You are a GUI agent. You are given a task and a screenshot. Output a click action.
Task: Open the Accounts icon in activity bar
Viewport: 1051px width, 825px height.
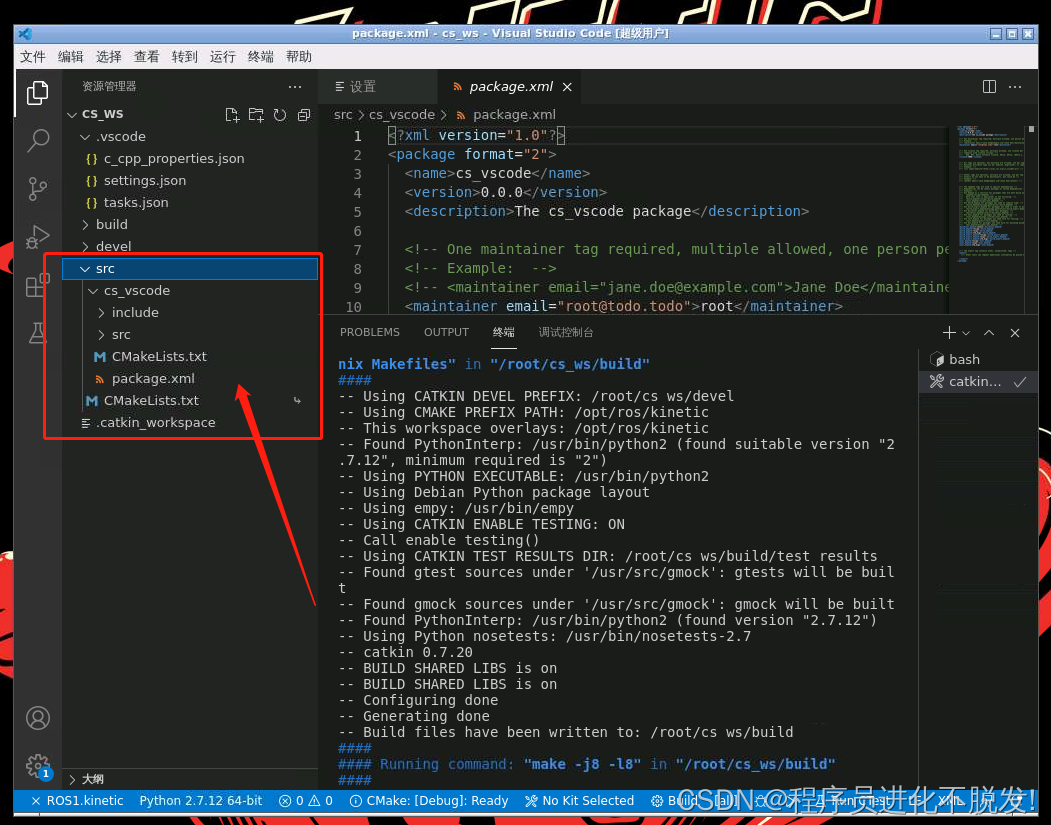click(38, 718)
